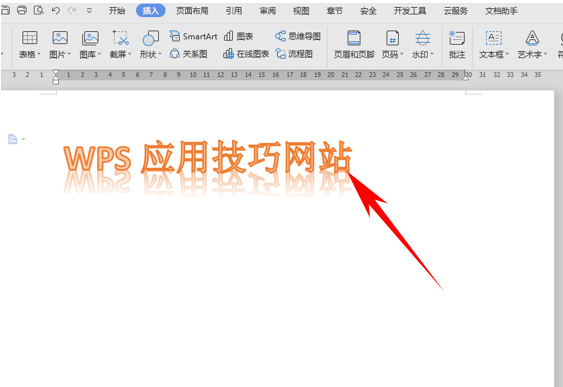Open the 文档助手 tab
This screenshot has height=387, width=563.
point(501,11)
